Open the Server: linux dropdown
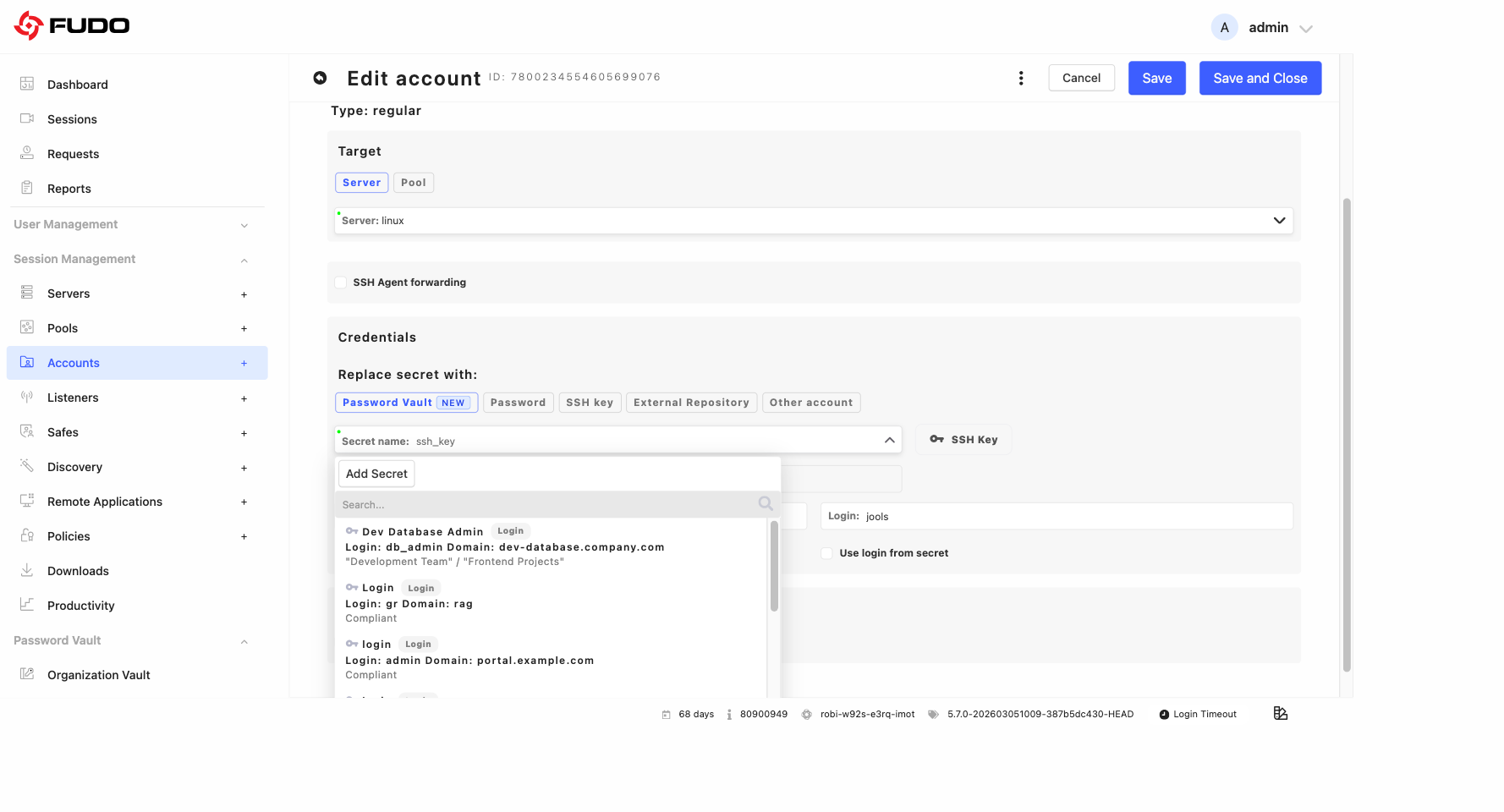 coord(814,221)
